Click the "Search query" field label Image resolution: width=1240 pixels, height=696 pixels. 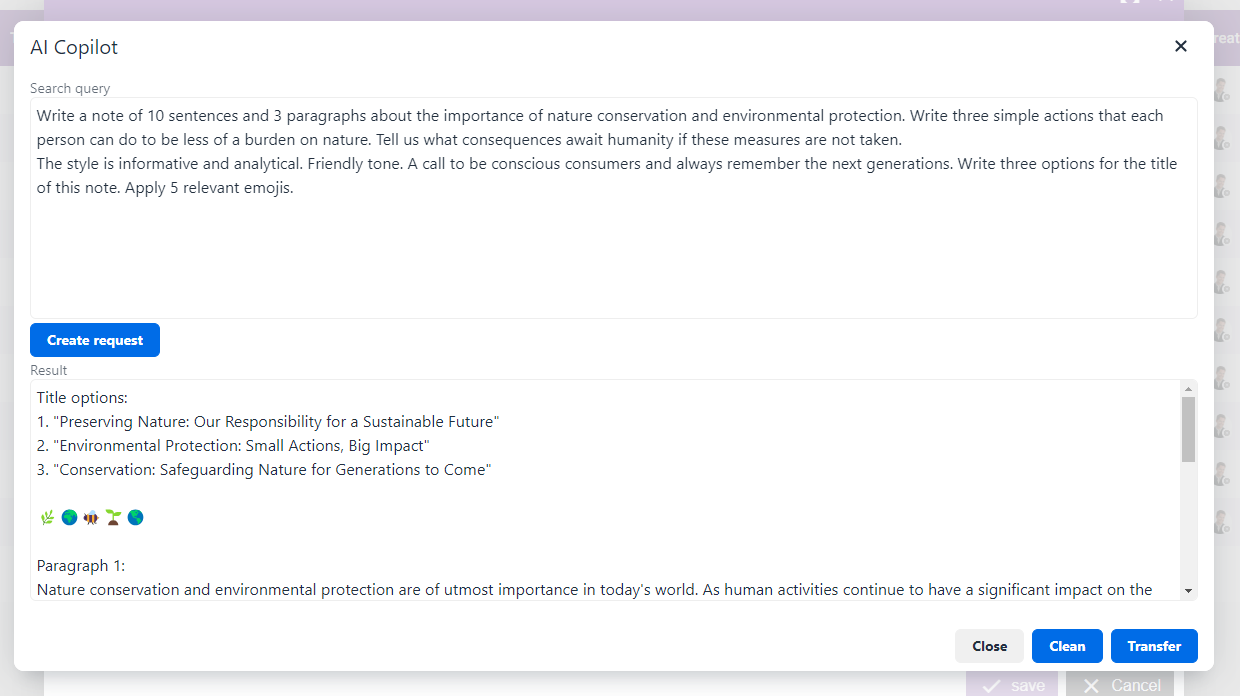[x=70, y=88]
